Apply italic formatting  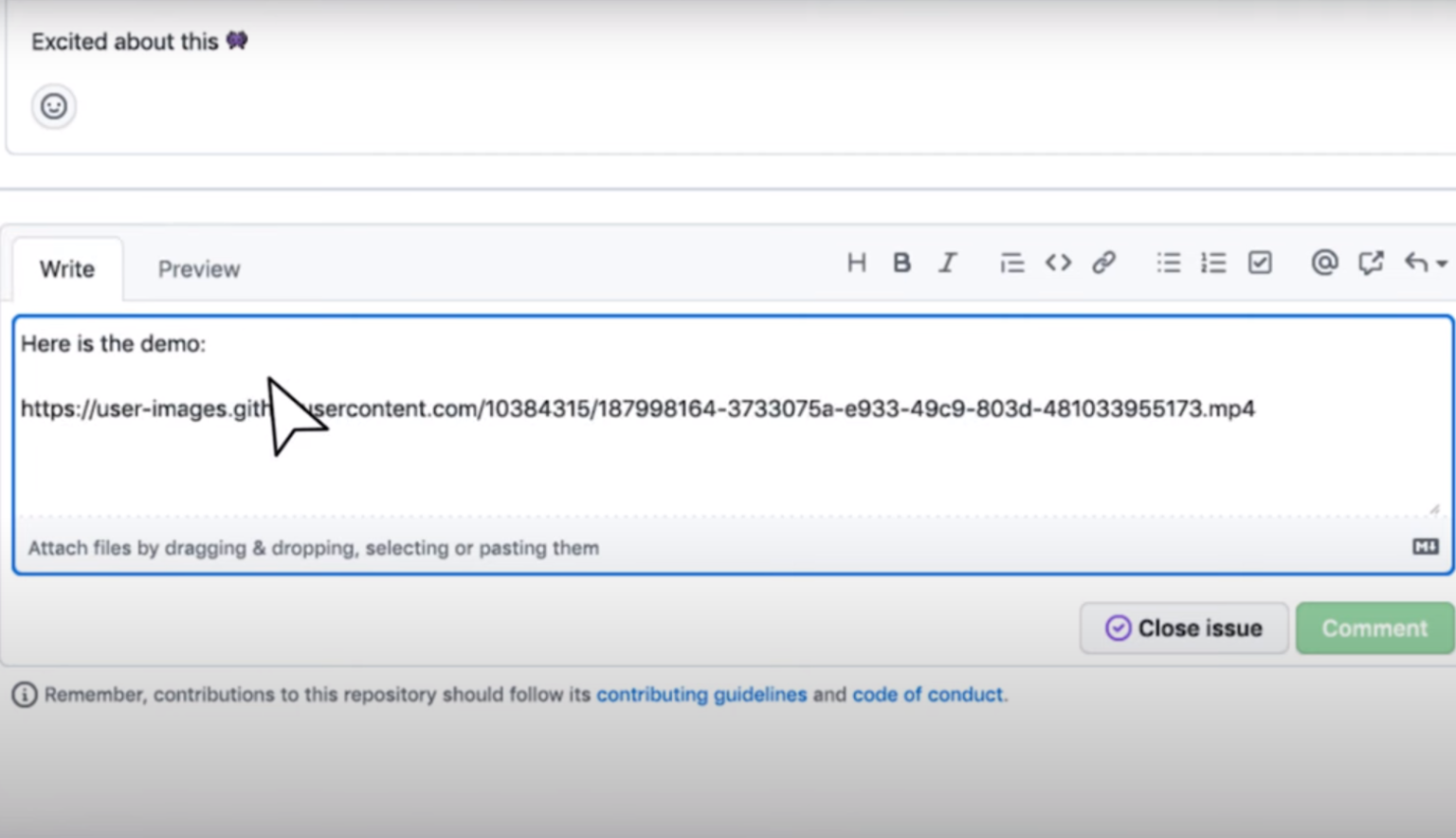(948, 263)
